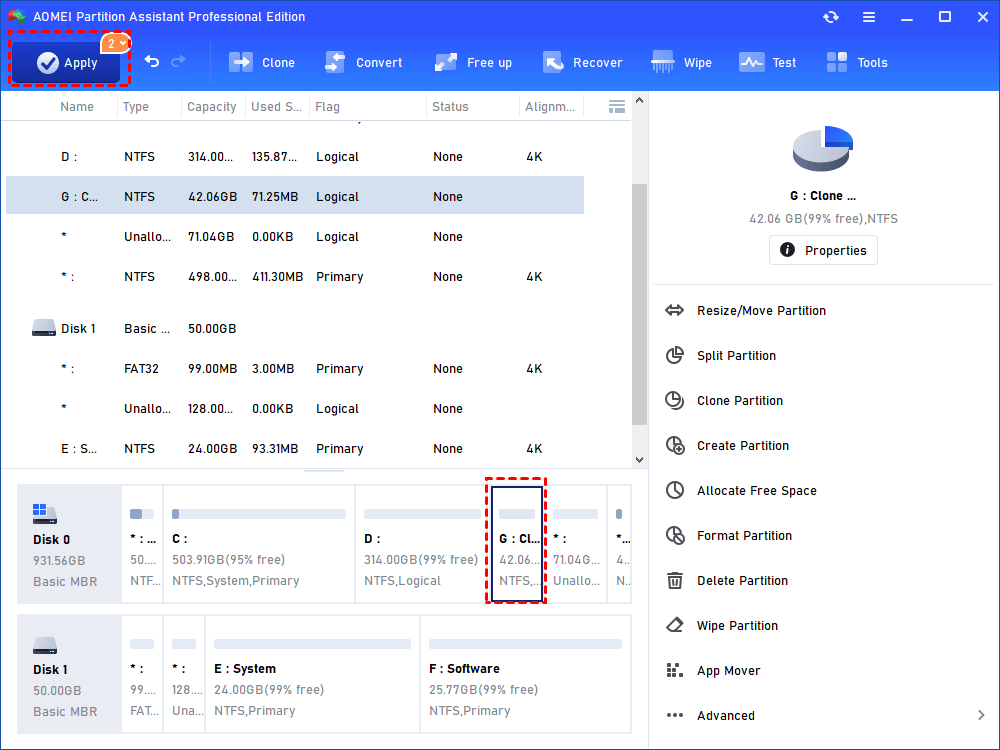Select 71.04GB unallocated block on Disk 0
The image size is (1000, 750).
(x=575, y=544)
